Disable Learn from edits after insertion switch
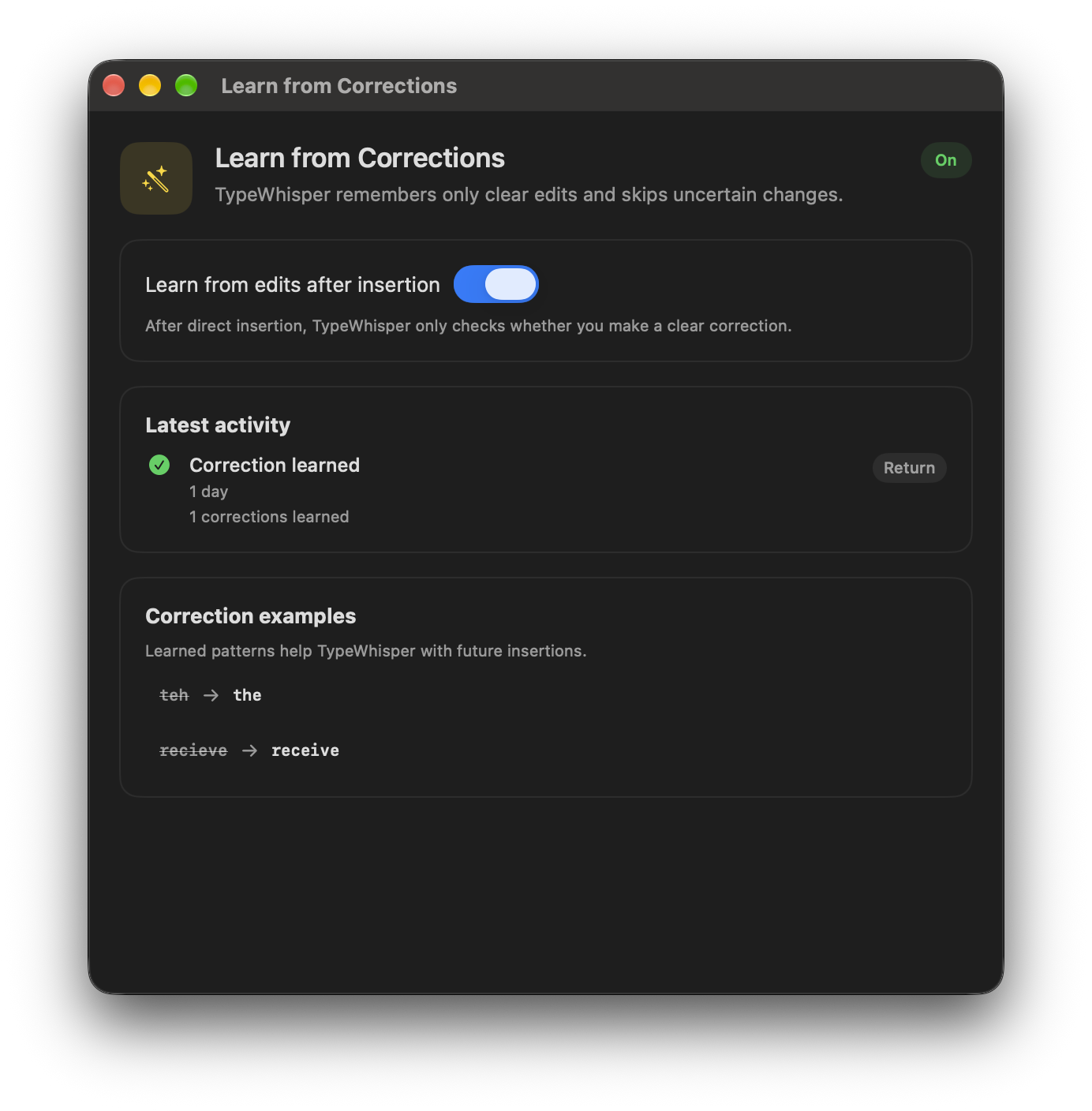The image size is (1092, 1111). click(496, 284)
